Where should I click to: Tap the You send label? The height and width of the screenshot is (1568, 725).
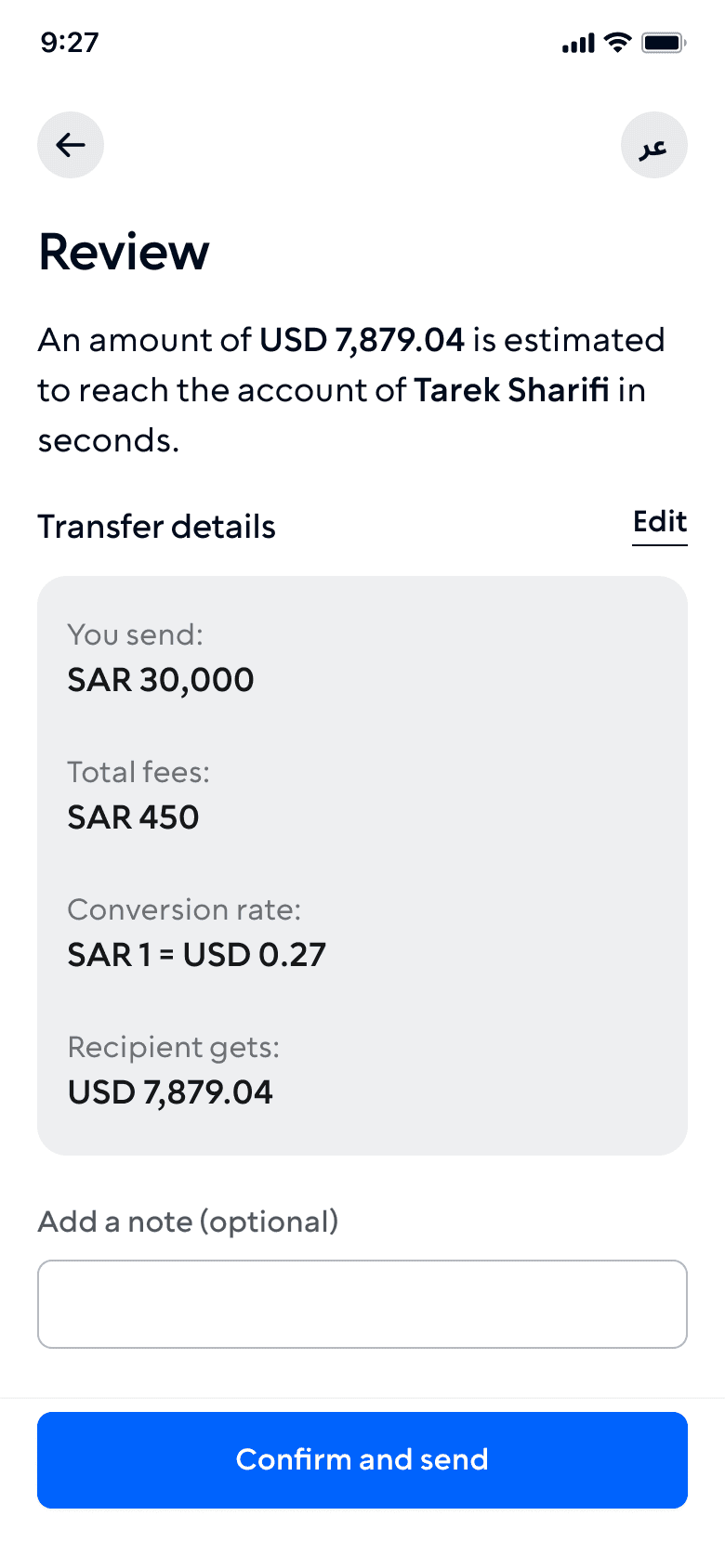pos(136,635)
